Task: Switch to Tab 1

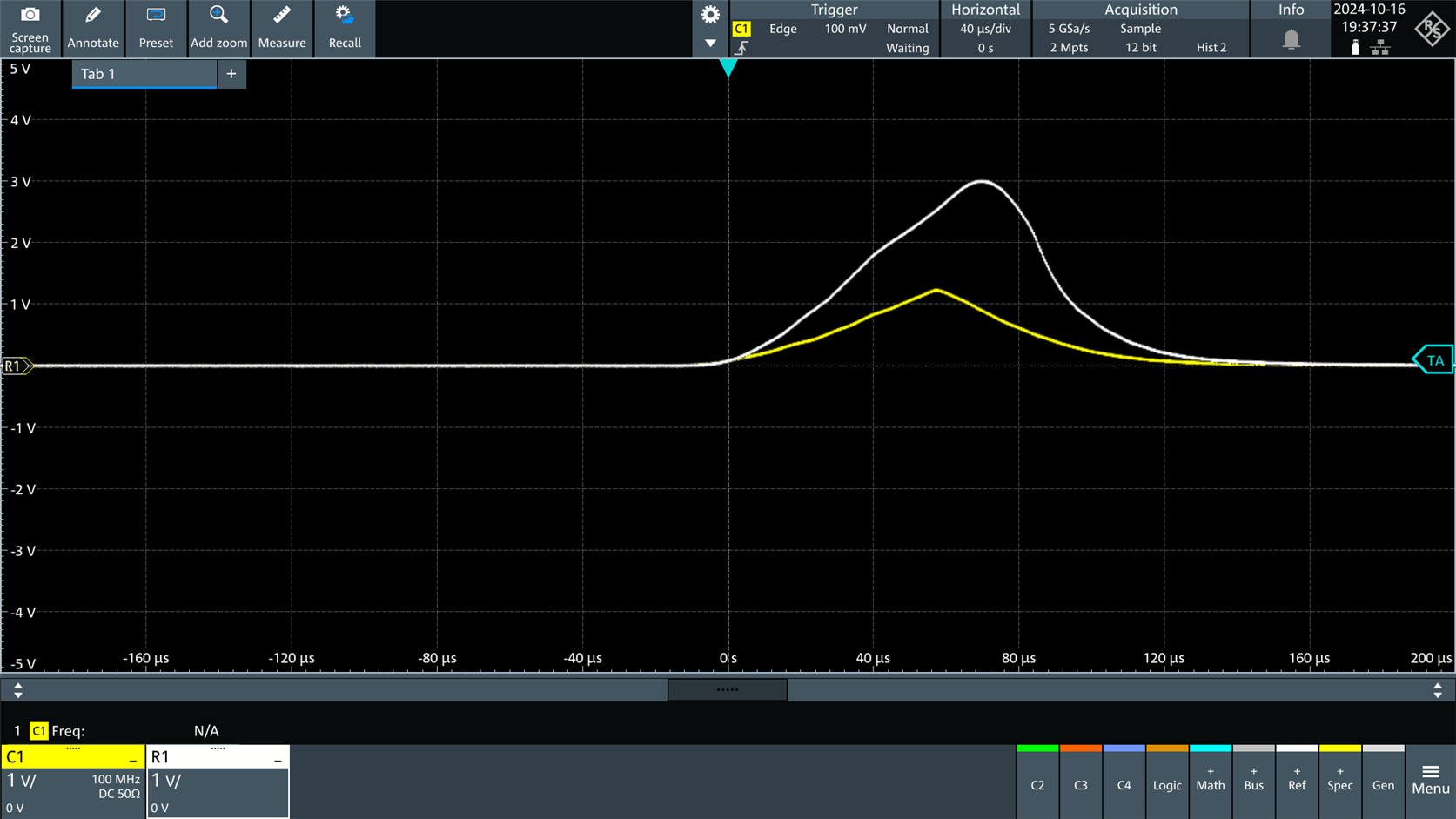Action: 144,74
